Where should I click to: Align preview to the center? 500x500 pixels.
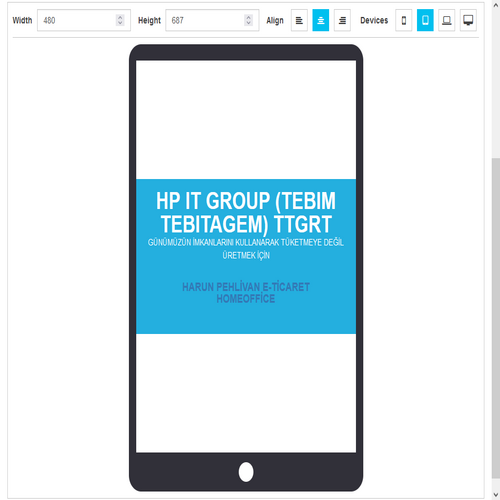click(321, 20)
